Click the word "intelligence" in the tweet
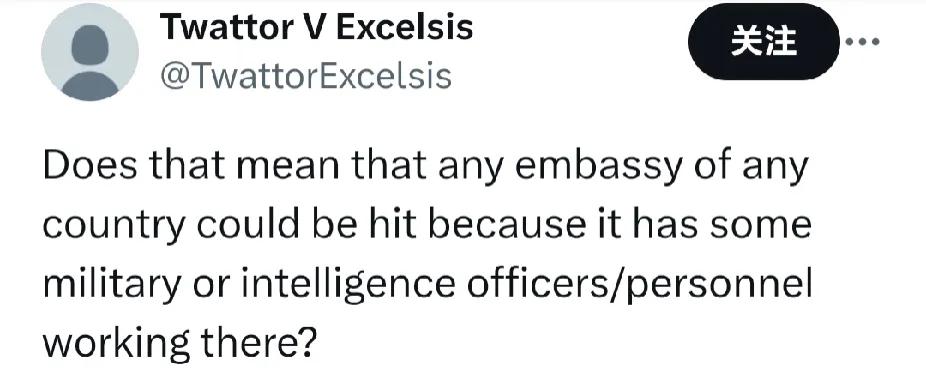This screenshot has height=378, width=926. point(350,286)
